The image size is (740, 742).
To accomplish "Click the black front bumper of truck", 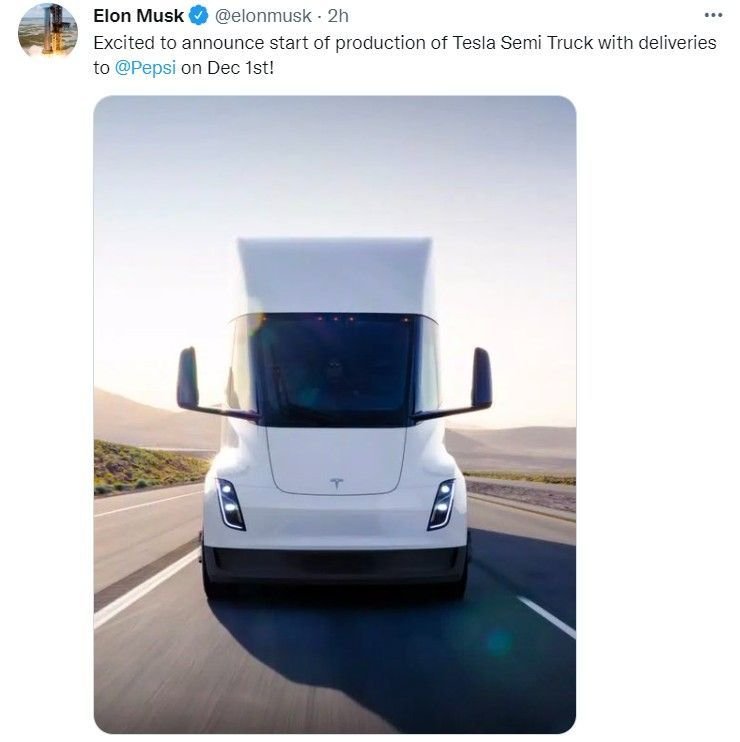I will pos(335,565).
